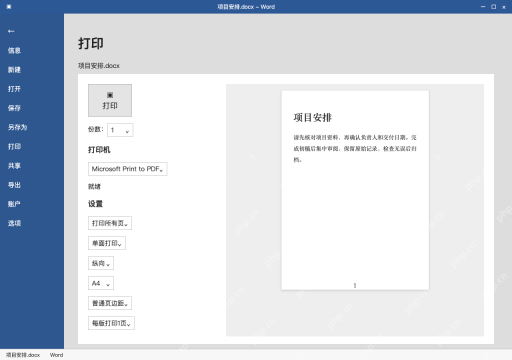Screen dimensions: 512x360
Task: Click the 就绪 printer status text
Action: [94, 186]
